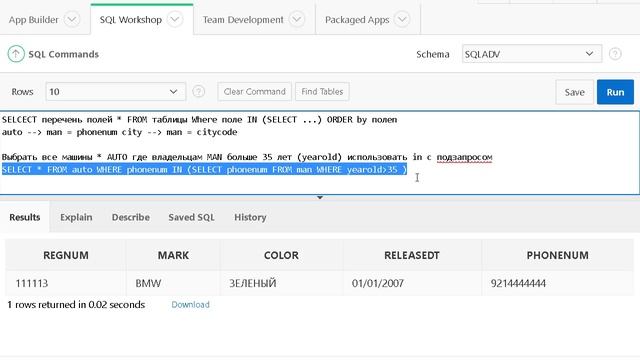This screenshot has width=640, height=360.
Task: Click the Clear Command button
Action: pos(254,91)
